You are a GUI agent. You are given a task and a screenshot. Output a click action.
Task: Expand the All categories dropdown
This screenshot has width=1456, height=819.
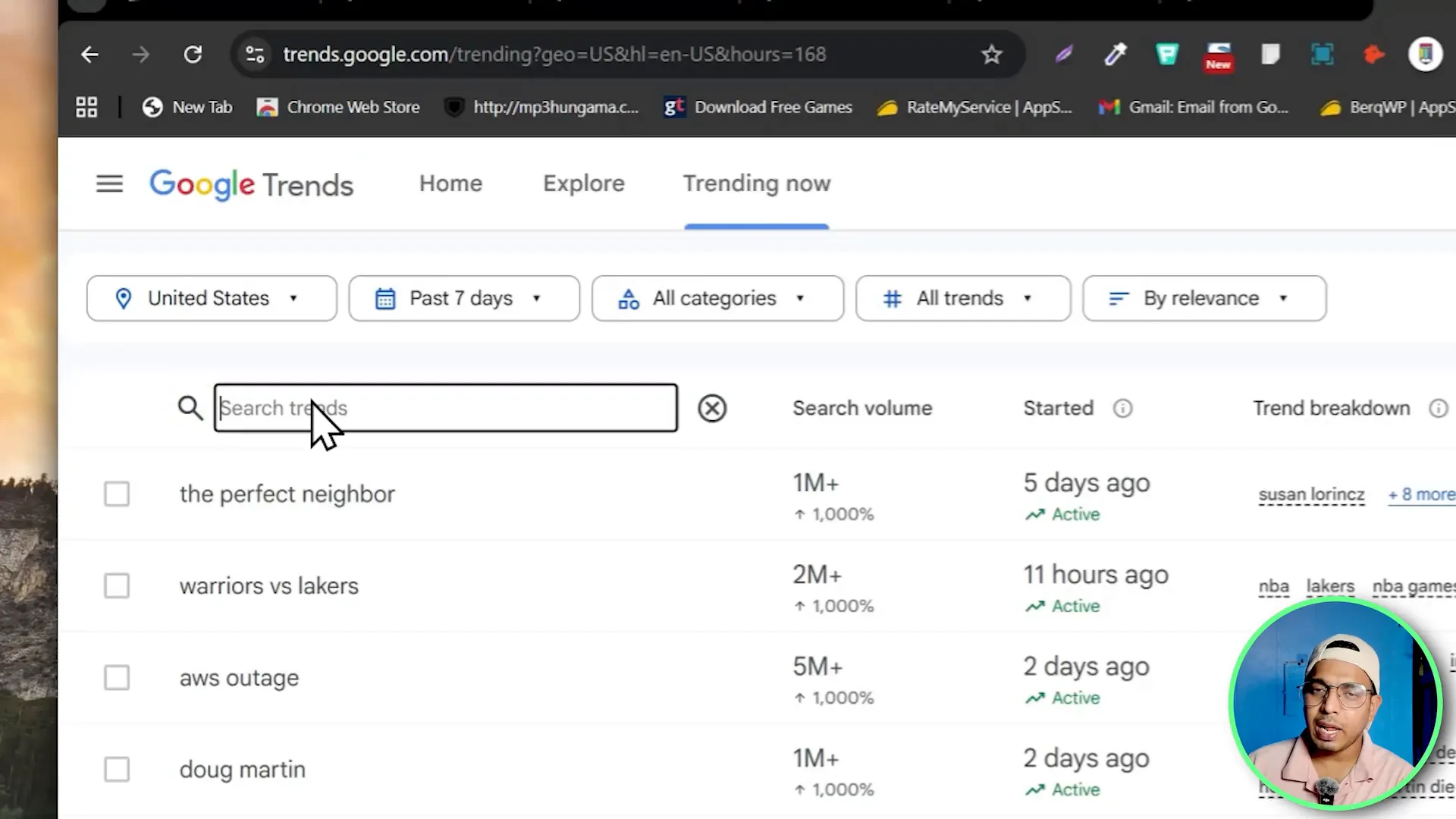pos(717,298)
